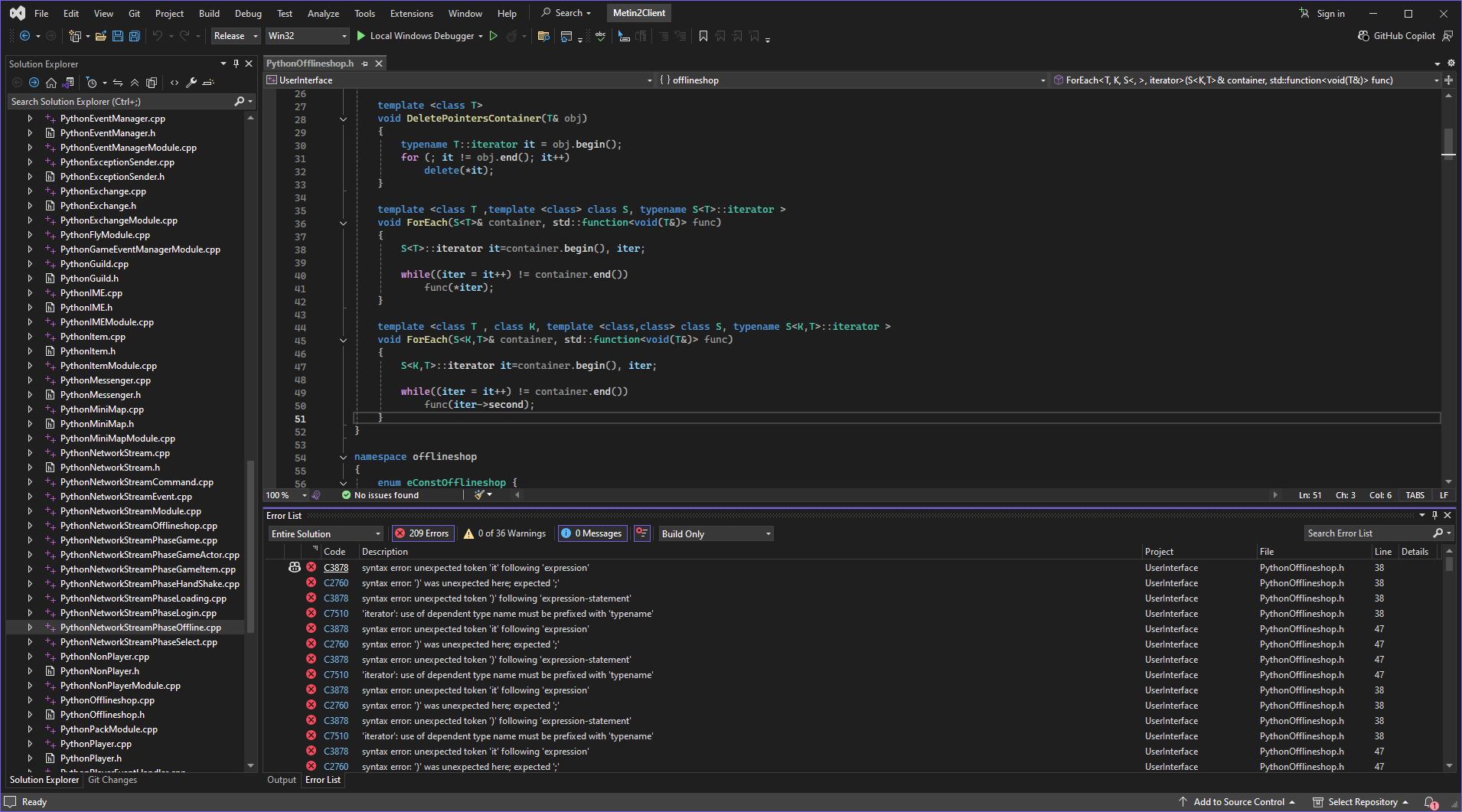Screen dimensions: 1462x812
Task: Open Solution Explorer properties wrench icon
Action: click(x=191, y=83)
